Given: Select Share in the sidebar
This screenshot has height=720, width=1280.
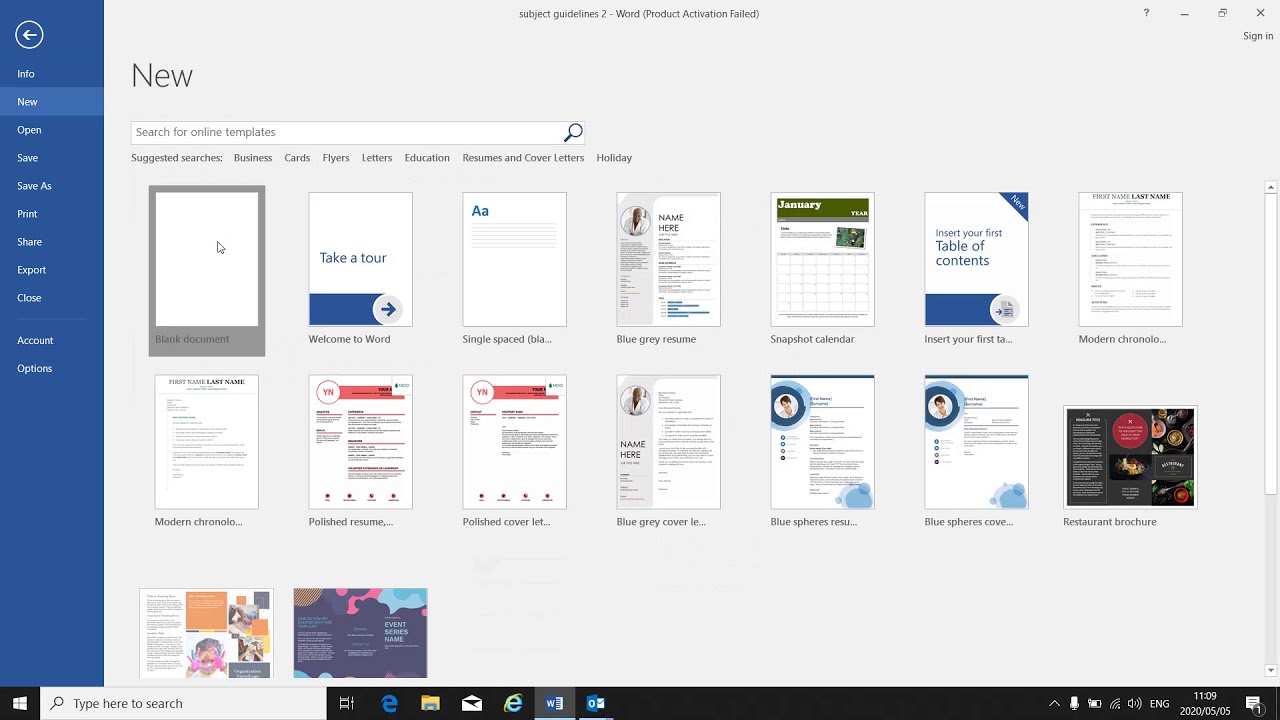Looking at the screenshot, I should (x=52, y=242).
